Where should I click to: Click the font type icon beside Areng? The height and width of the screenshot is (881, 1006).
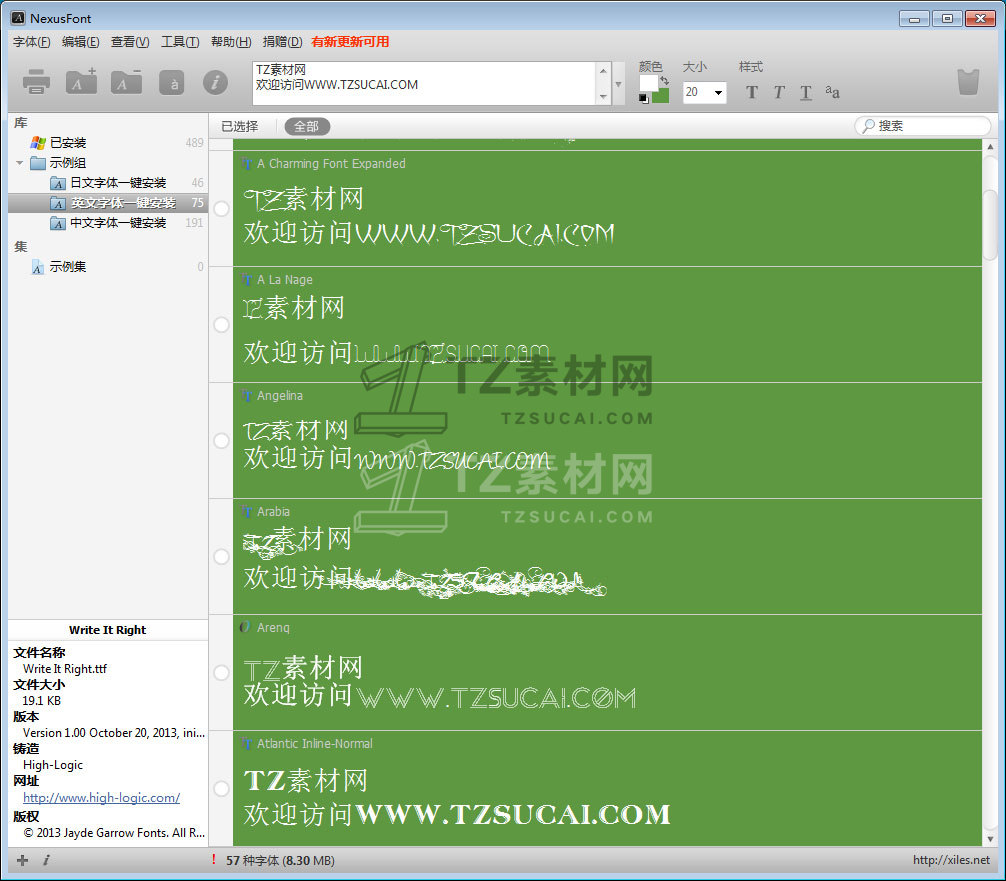[x=245, y=627]
